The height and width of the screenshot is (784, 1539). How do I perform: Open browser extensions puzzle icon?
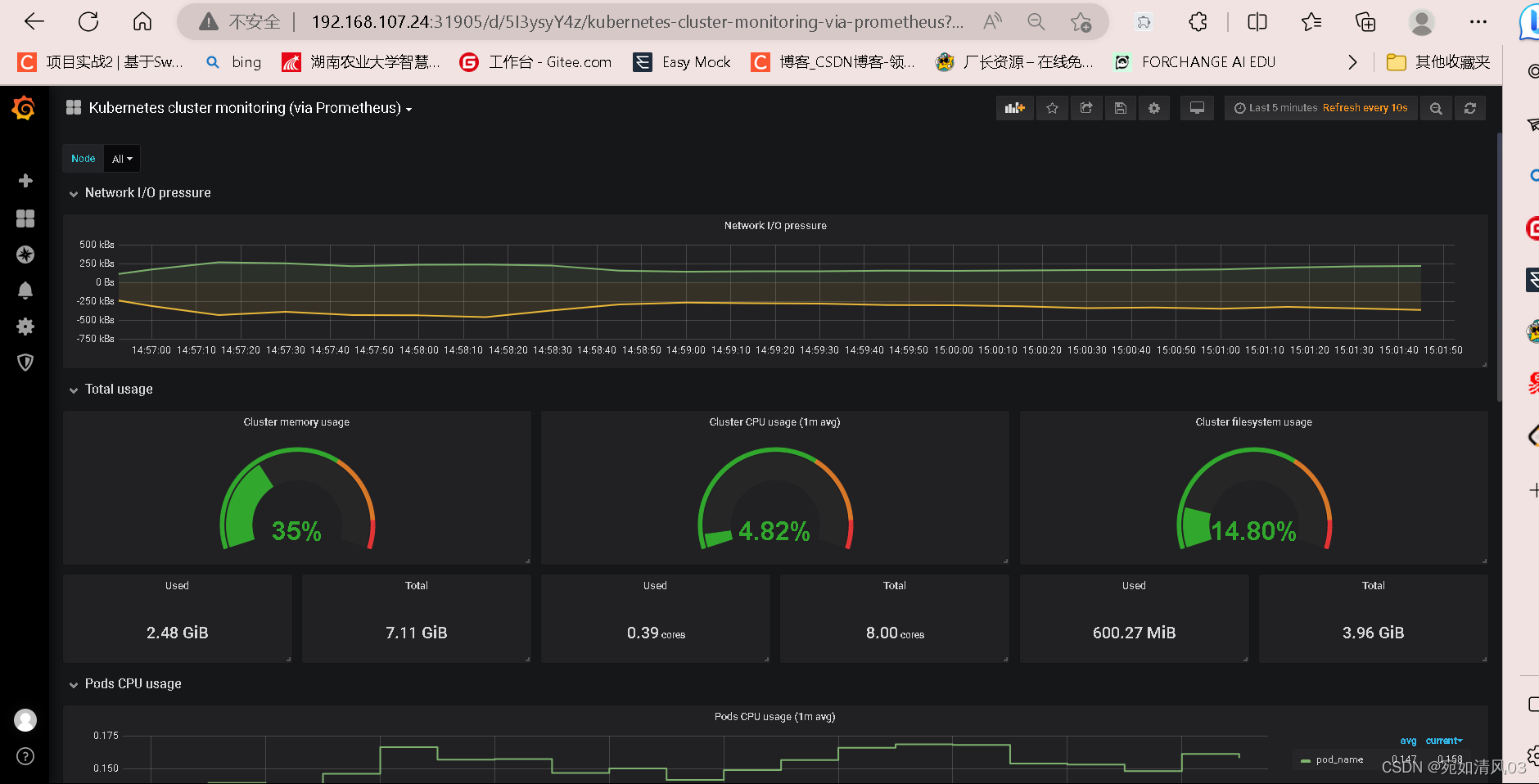tap(1198, 22)
